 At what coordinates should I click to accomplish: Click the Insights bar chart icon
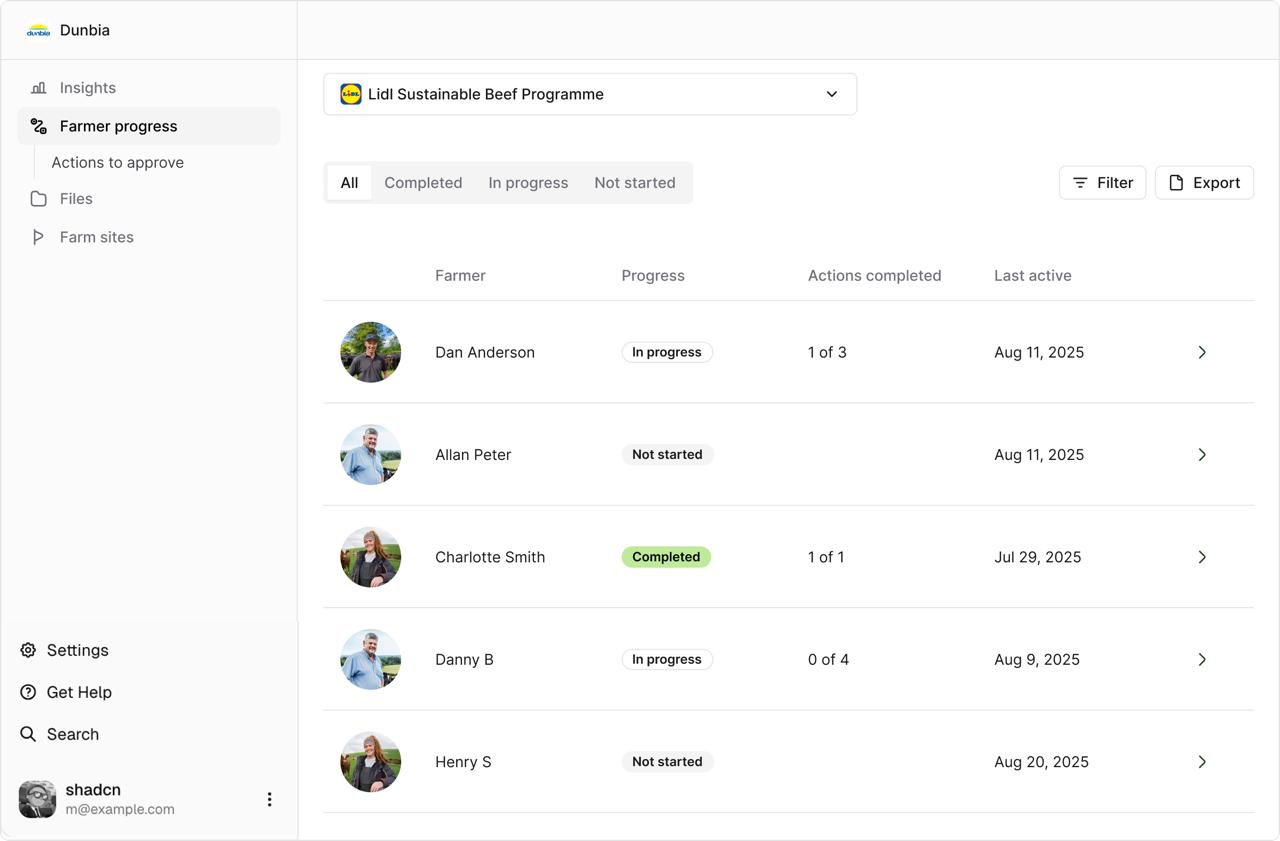(x=38, y=87)
